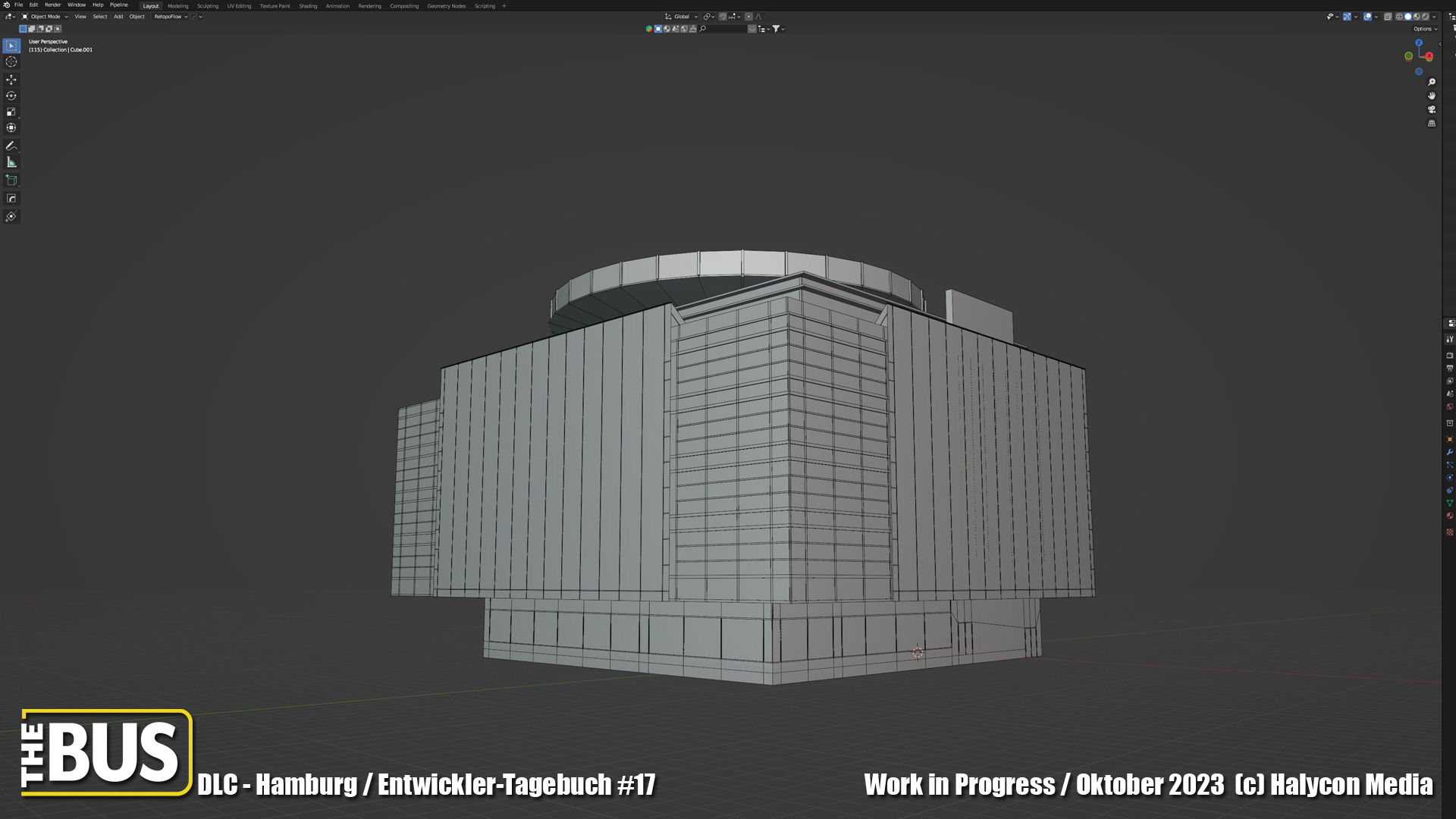
Task: Click the pan view hand icon
Action: (1432, 96)
